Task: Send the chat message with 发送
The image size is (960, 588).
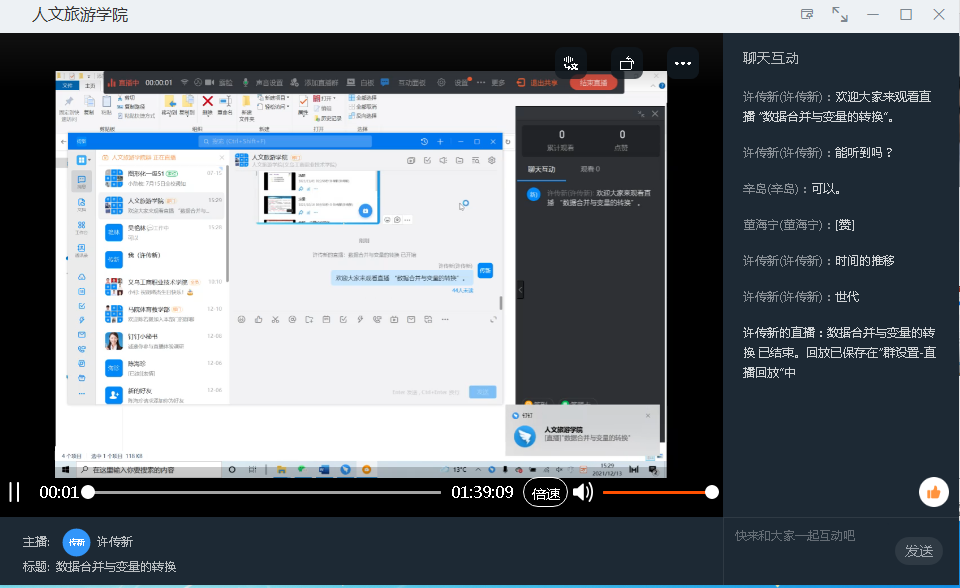Action: click(x=919, y=551)
